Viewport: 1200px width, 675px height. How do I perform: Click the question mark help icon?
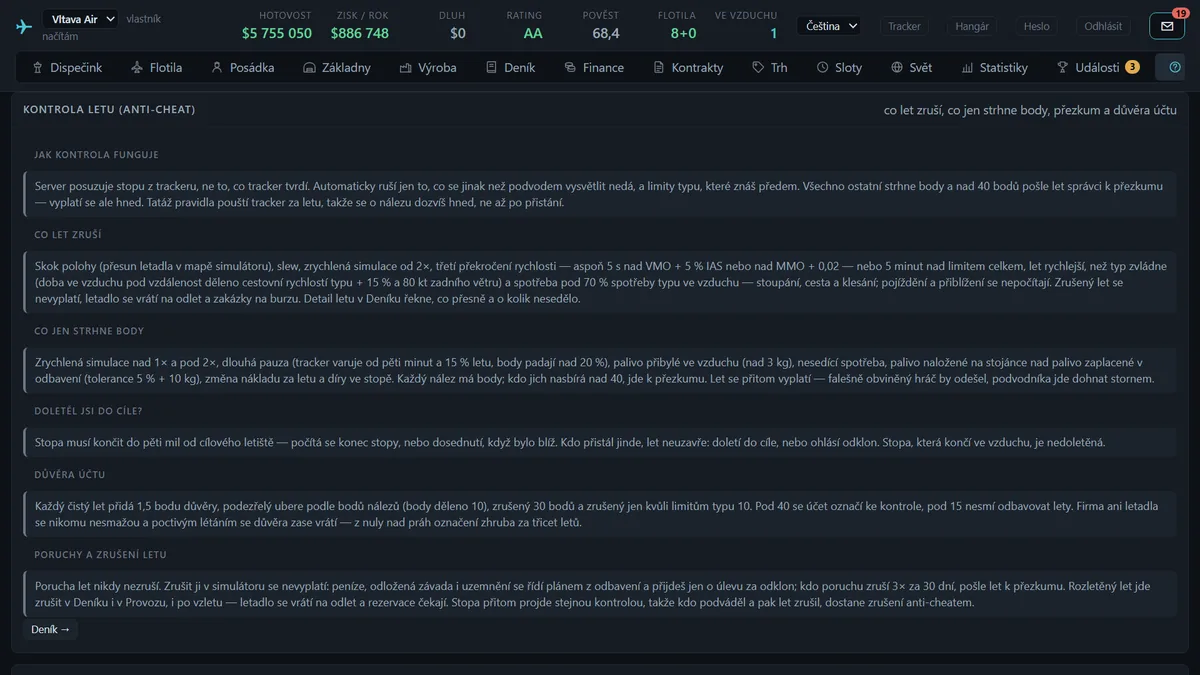1175,67
